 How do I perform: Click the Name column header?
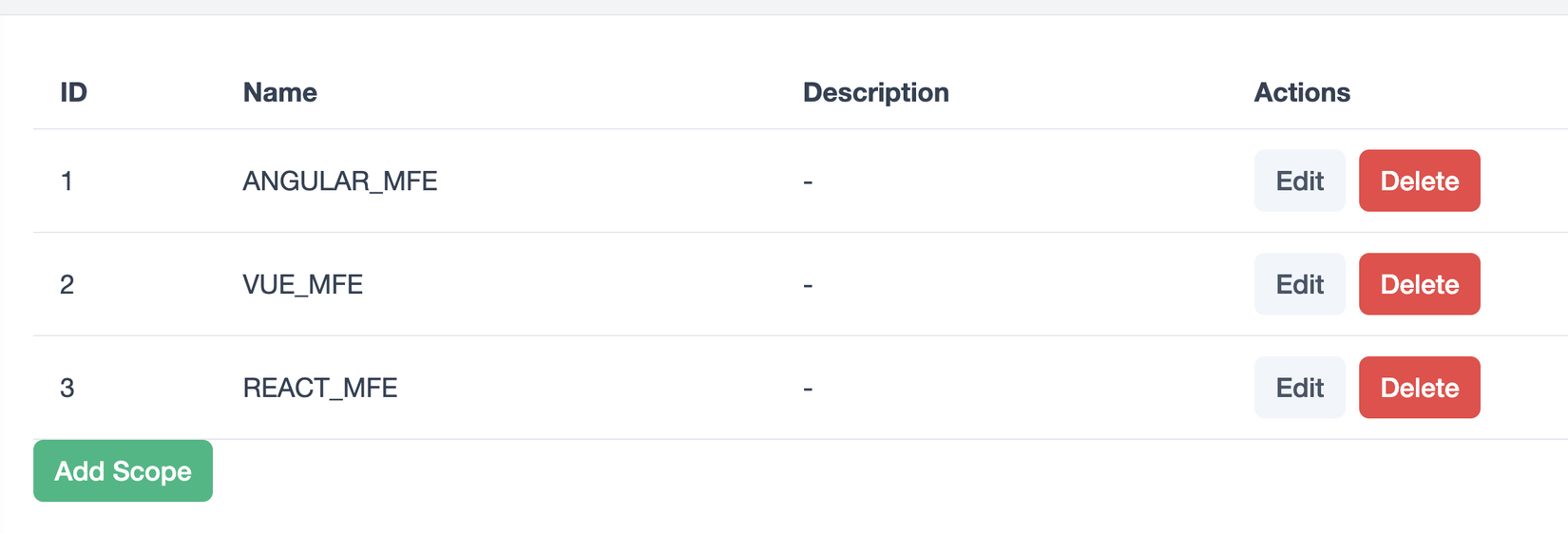(279, 92)
